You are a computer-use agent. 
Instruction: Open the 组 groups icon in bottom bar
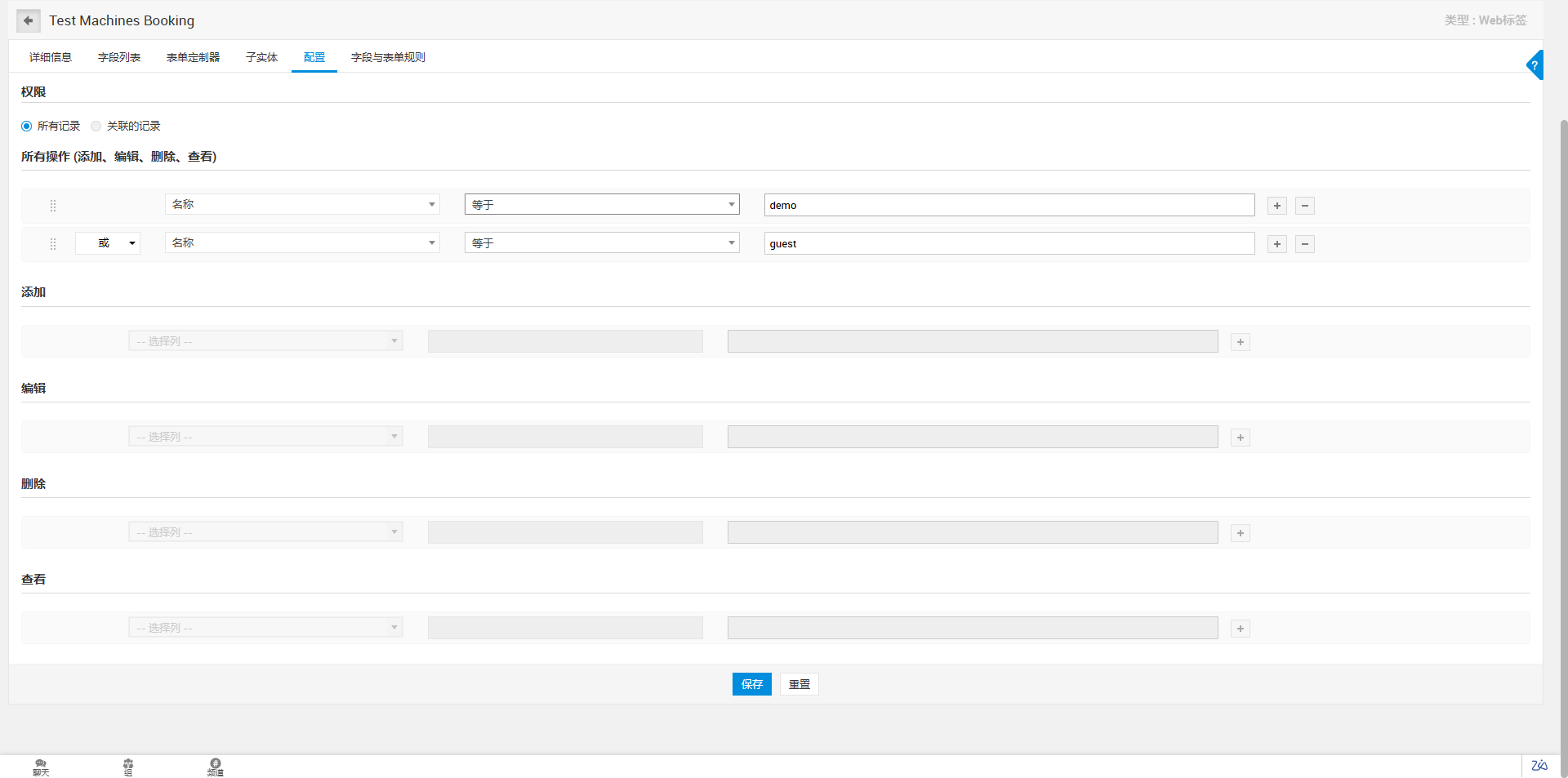pos(128,767)
